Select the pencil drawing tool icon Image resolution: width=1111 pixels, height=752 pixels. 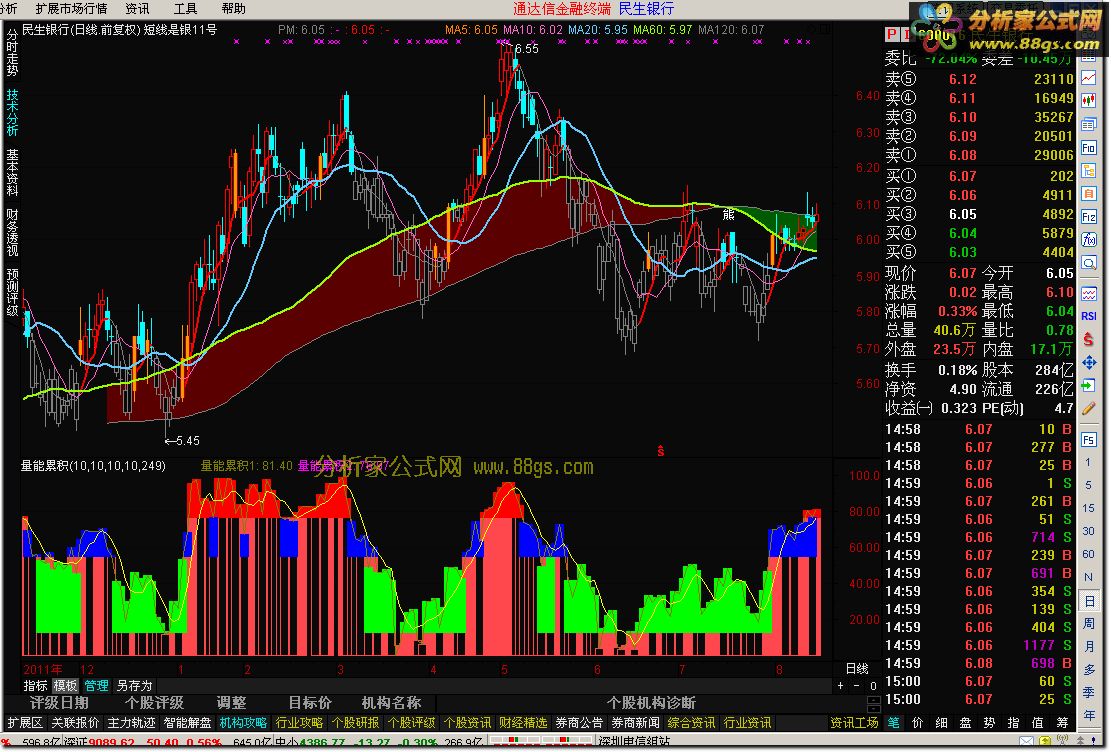pyautogui.click(x=1088, y=409)
